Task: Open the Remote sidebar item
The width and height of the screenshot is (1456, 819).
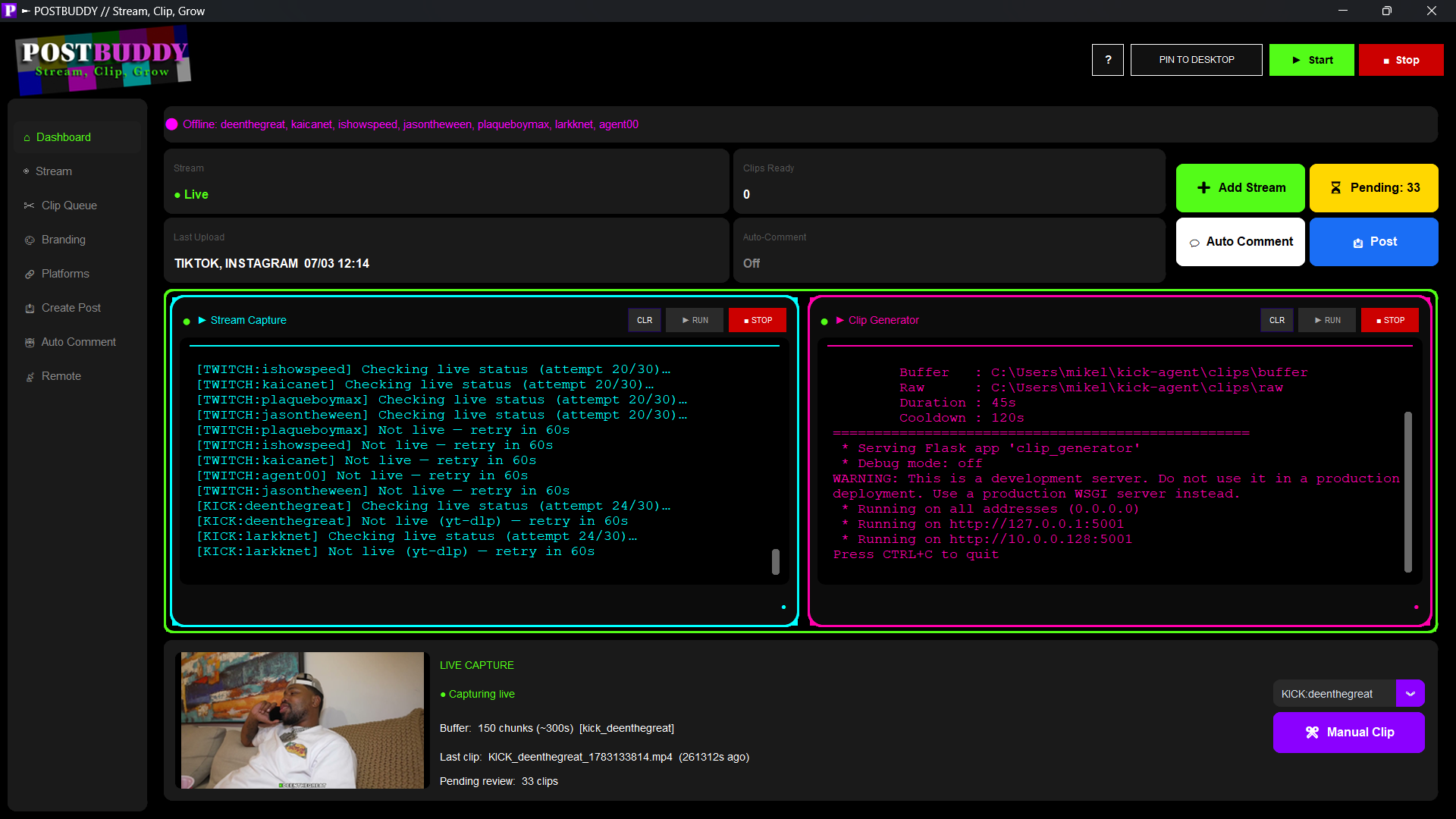Action: (x=77, y=376)
